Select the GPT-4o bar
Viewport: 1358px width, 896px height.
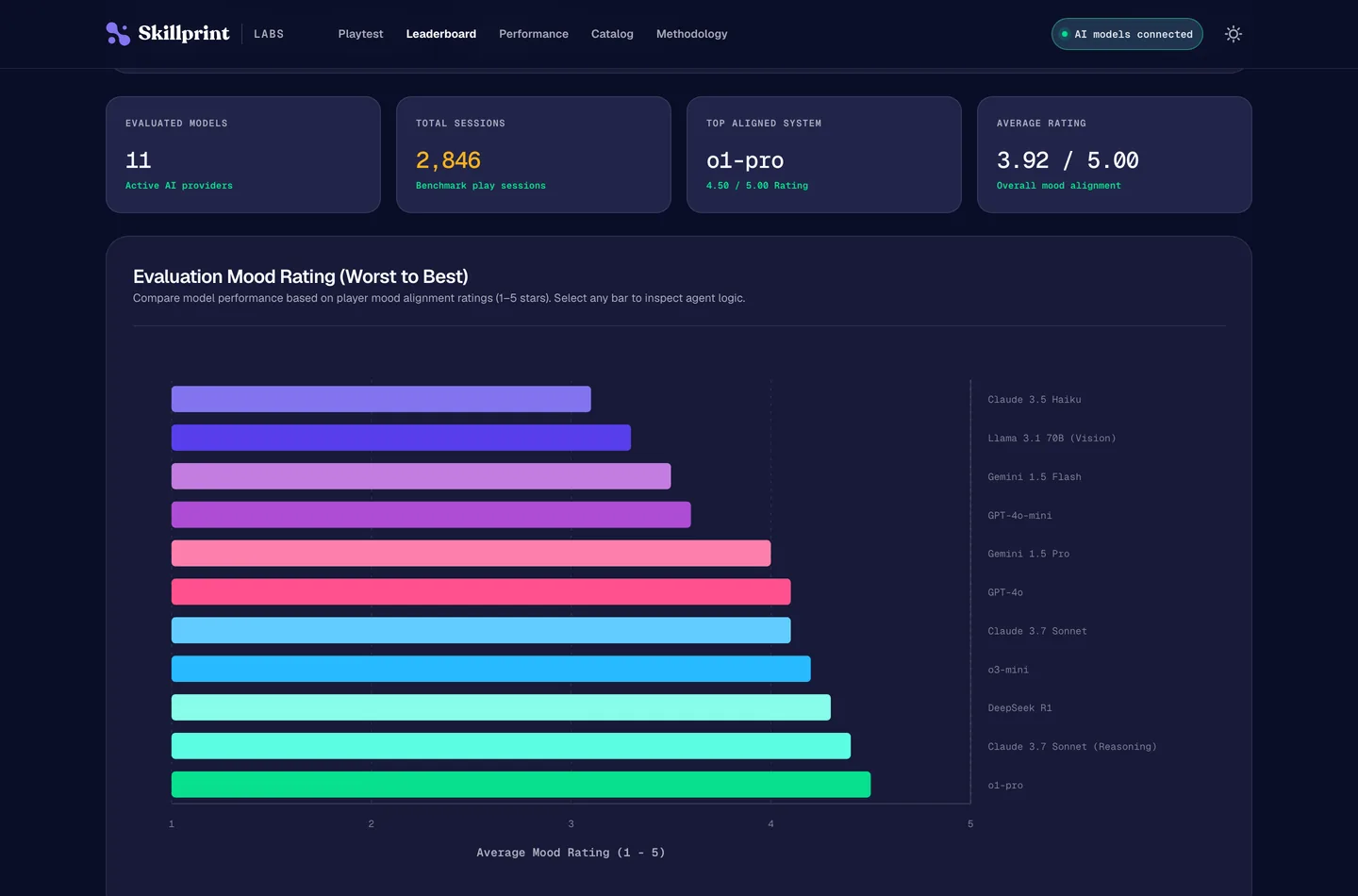(481, 592)
